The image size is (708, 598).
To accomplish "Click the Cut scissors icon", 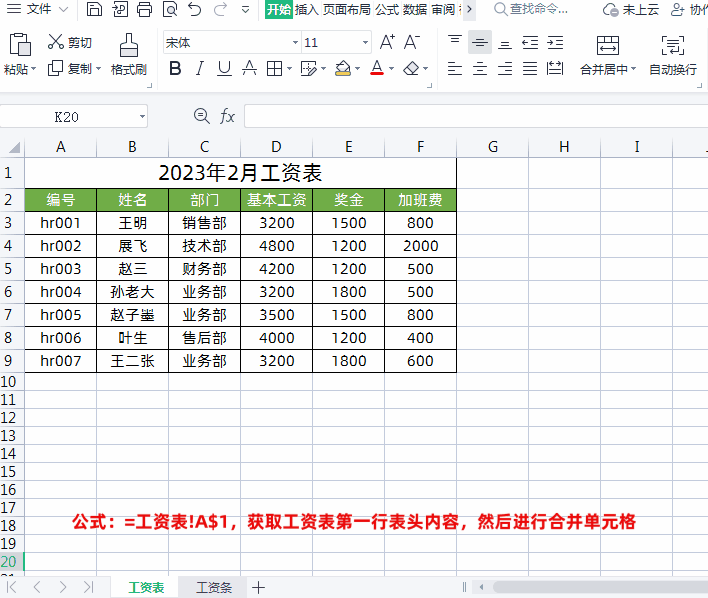I will (56, 42).
